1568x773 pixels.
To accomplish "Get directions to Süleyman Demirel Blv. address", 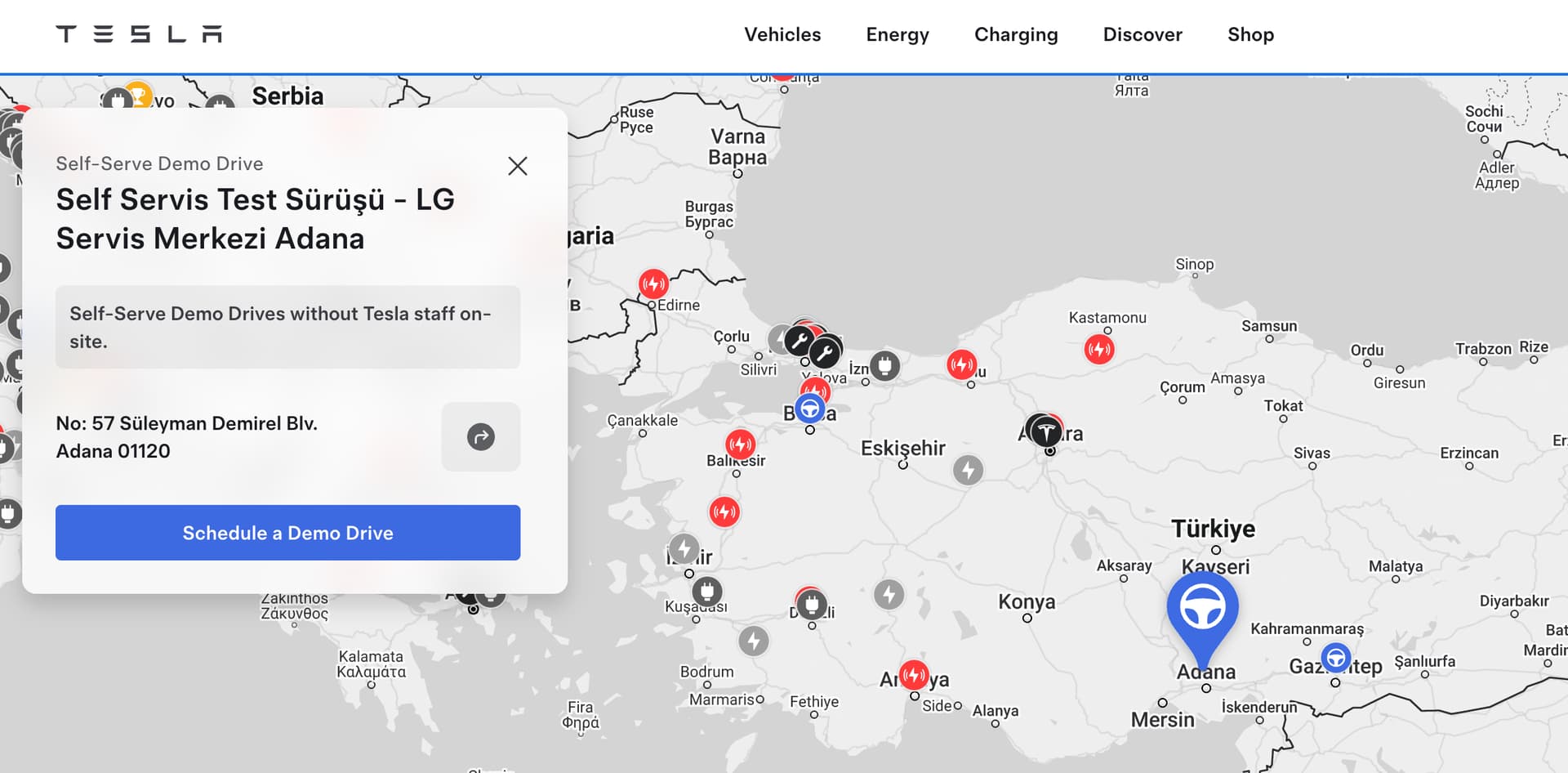I will [x=481, y=437].
